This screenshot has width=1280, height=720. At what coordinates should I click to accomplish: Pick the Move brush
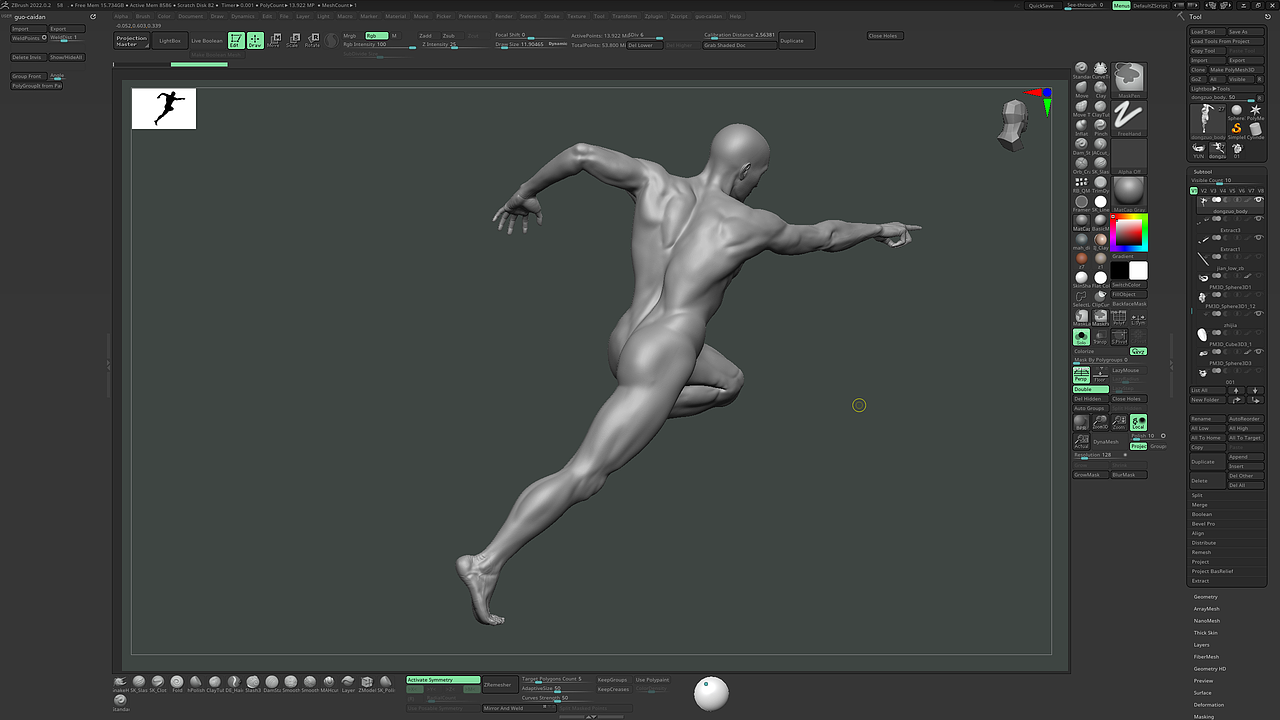click(1081, 87)
